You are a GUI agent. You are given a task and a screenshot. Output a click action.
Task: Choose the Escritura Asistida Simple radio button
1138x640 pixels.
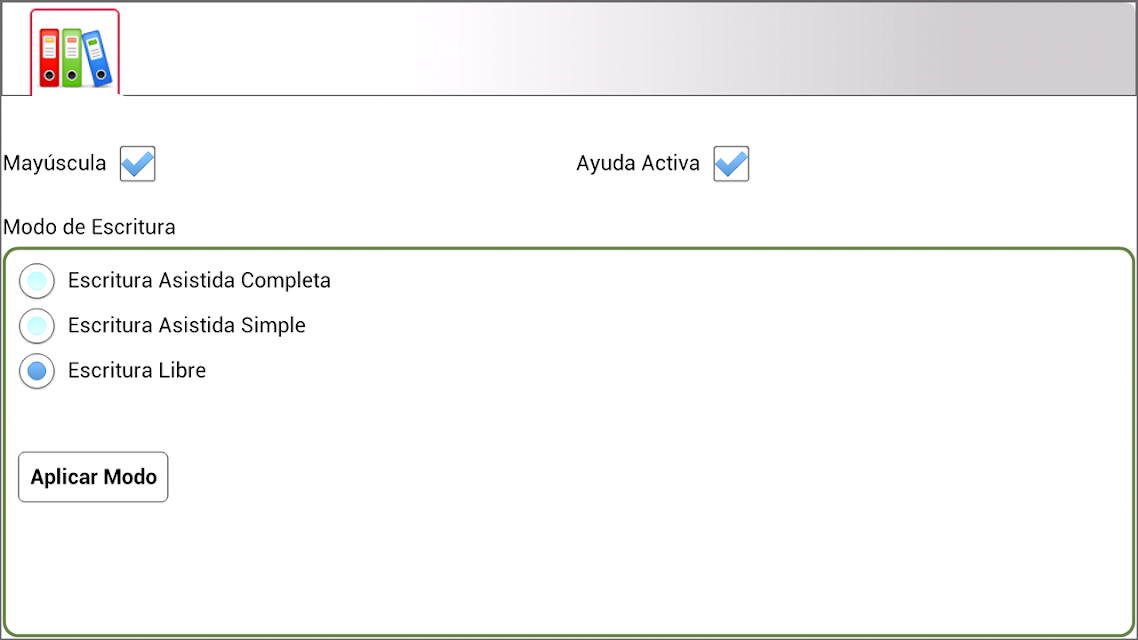pos(37,326)
